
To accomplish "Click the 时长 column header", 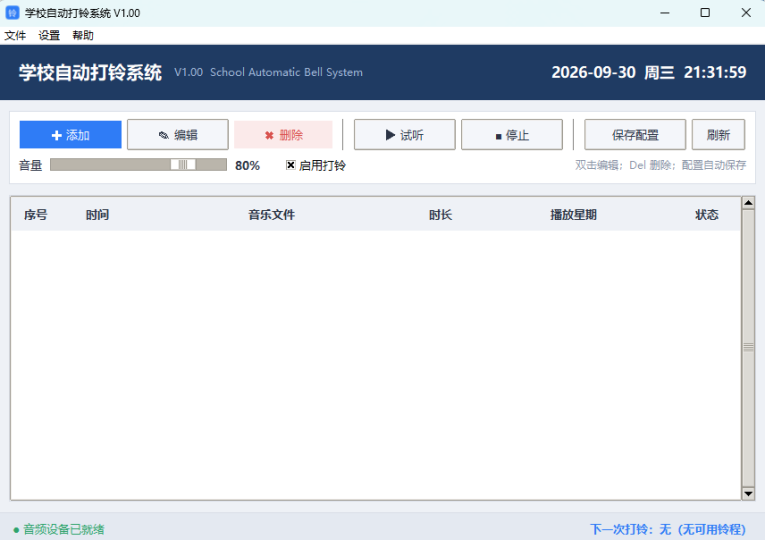I will 441,215.
